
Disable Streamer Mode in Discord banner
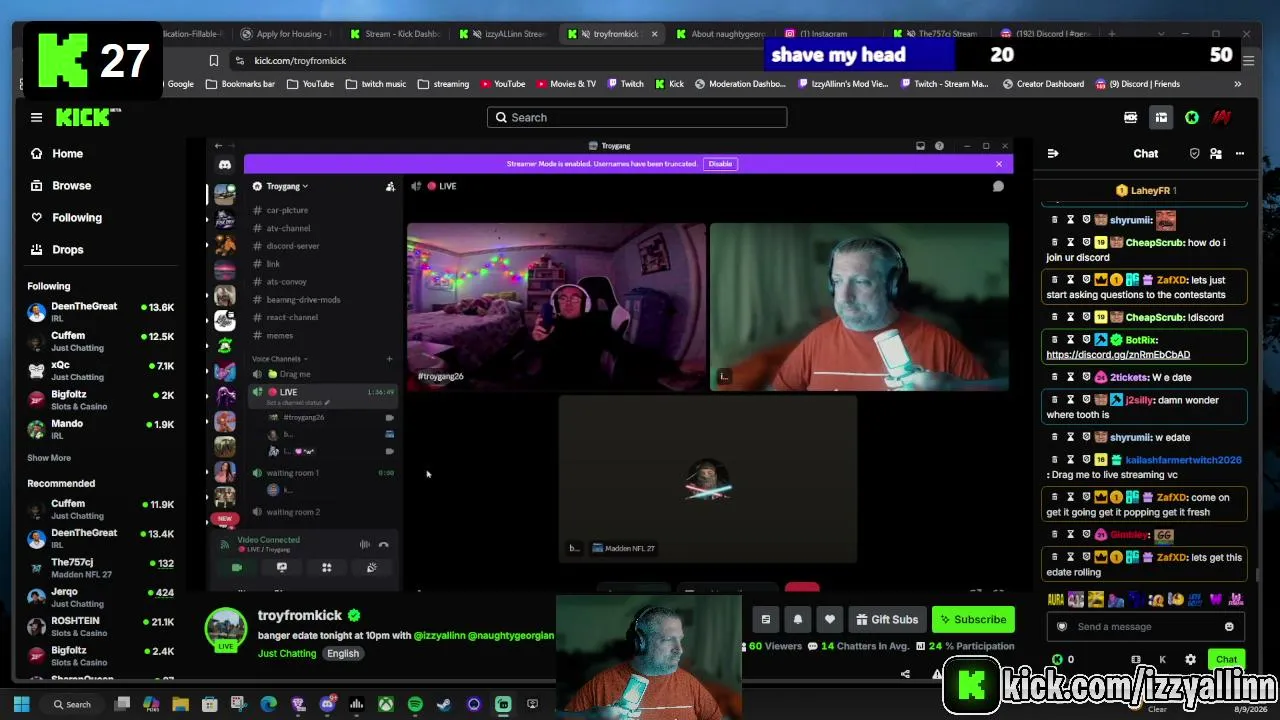720,164
